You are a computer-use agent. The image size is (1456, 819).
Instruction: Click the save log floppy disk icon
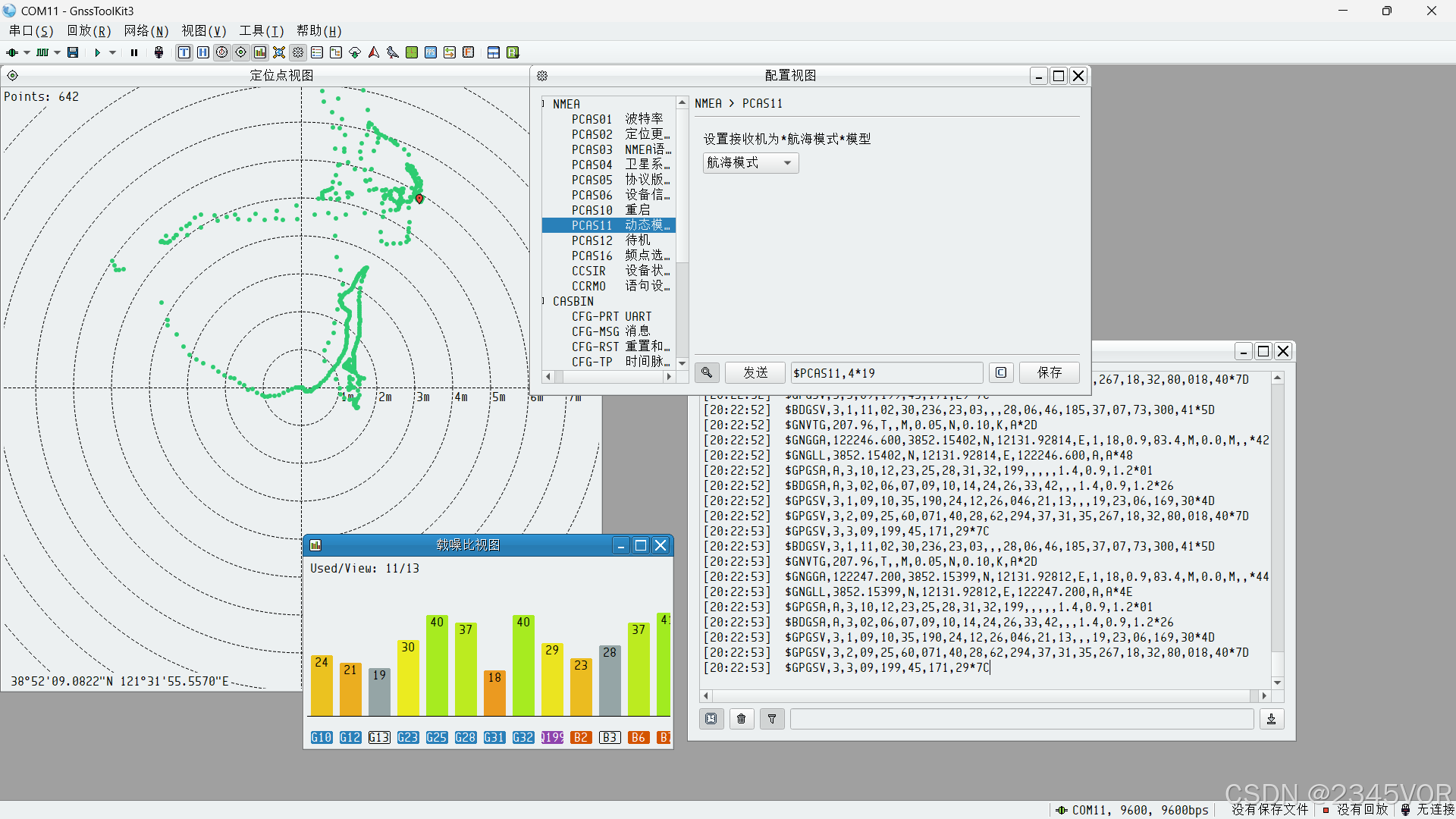point(73,52)
